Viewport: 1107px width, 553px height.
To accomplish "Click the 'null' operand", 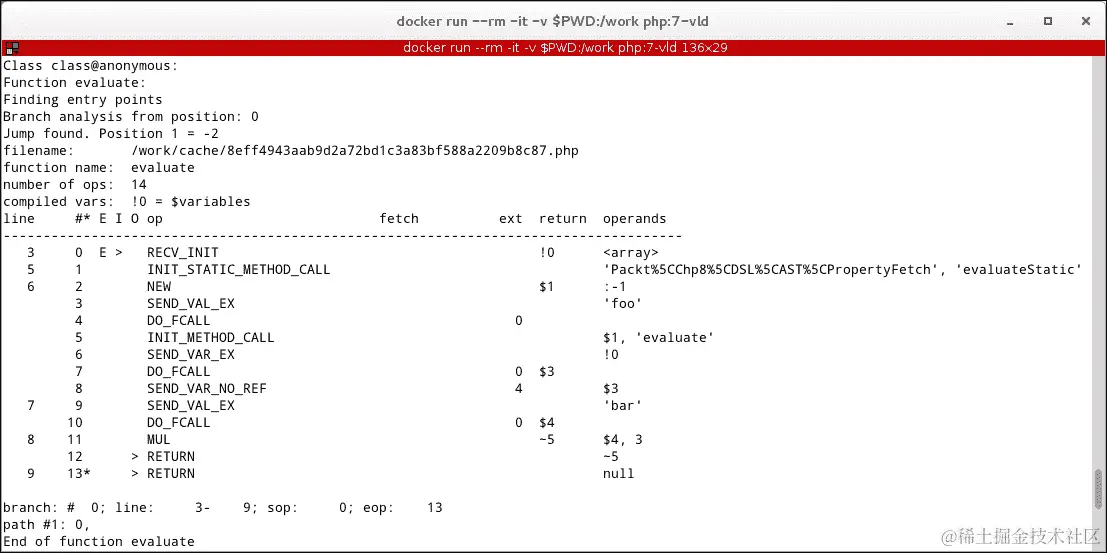I will pyautogui.click(x=618, y=472).
